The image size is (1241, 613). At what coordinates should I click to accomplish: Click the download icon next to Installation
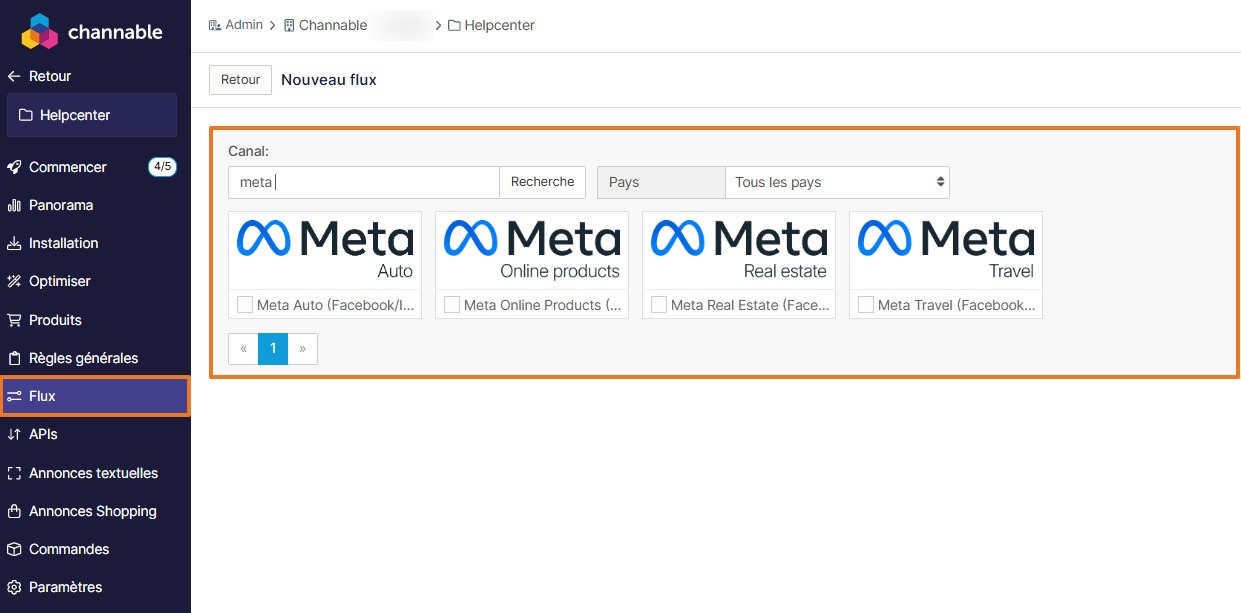pyautogui.click(x=14, y=243)
